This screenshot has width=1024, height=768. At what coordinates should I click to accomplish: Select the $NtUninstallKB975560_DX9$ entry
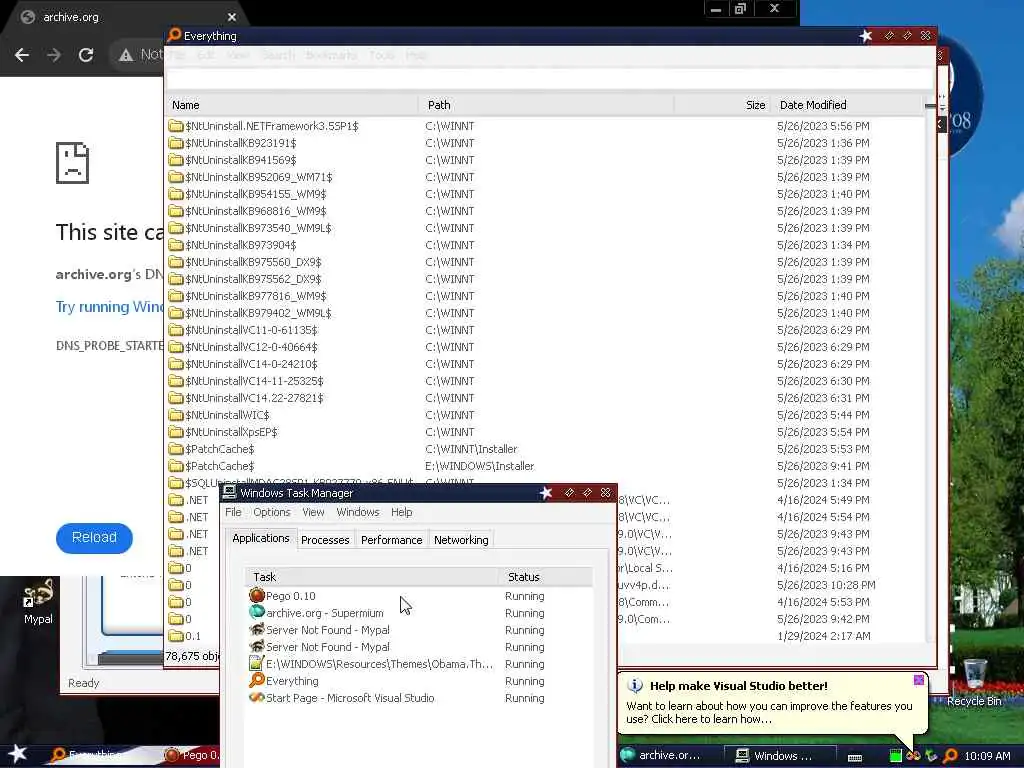pyautogui.click(x=253, y=262)
